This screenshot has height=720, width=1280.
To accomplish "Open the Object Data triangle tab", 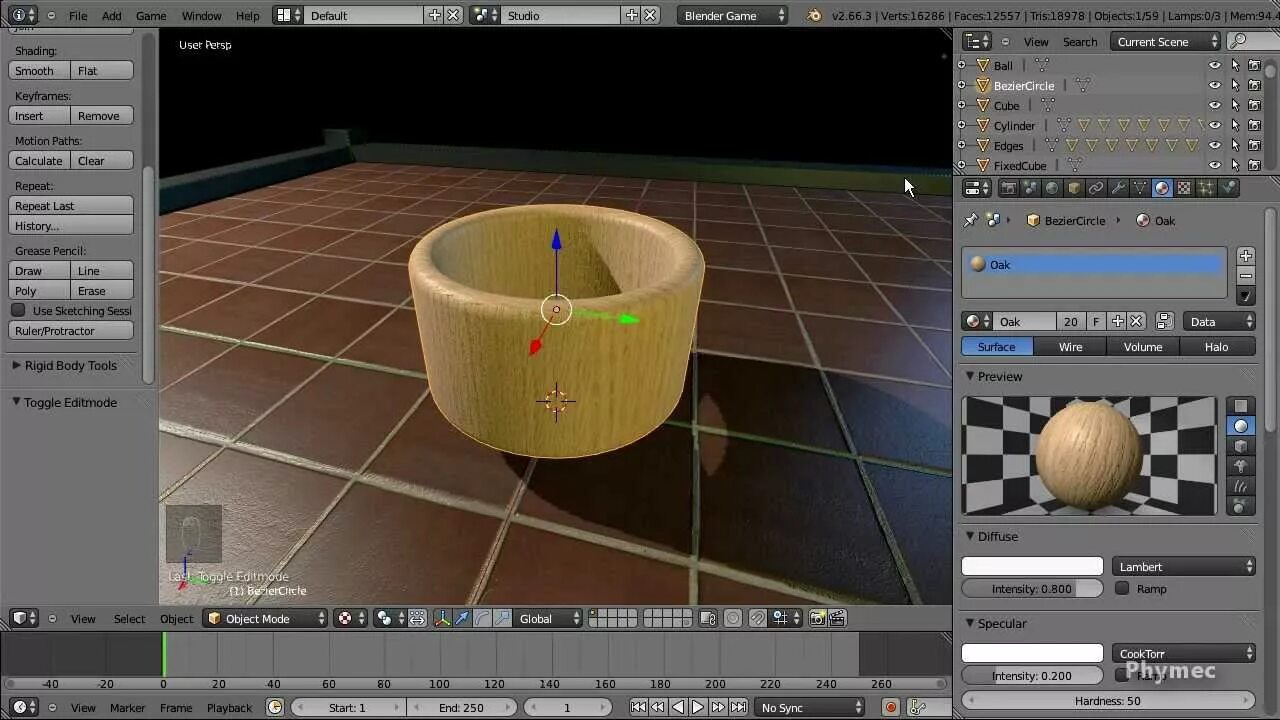I will pos(1140,188).
